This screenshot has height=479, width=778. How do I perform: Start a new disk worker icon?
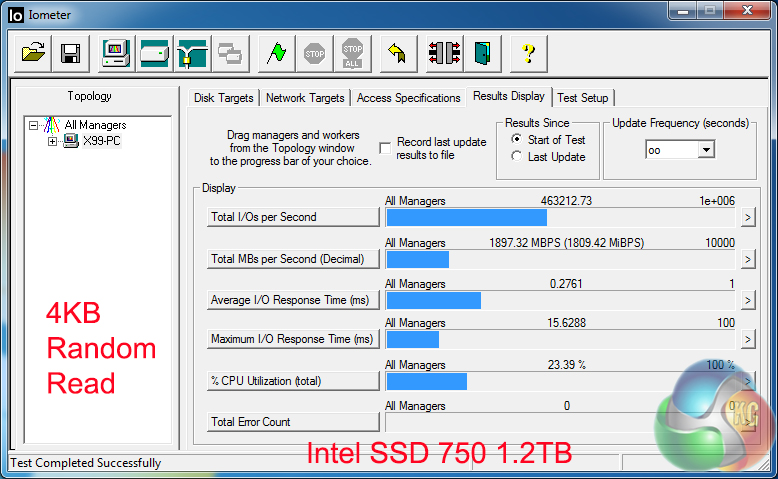tap(154, 53)
